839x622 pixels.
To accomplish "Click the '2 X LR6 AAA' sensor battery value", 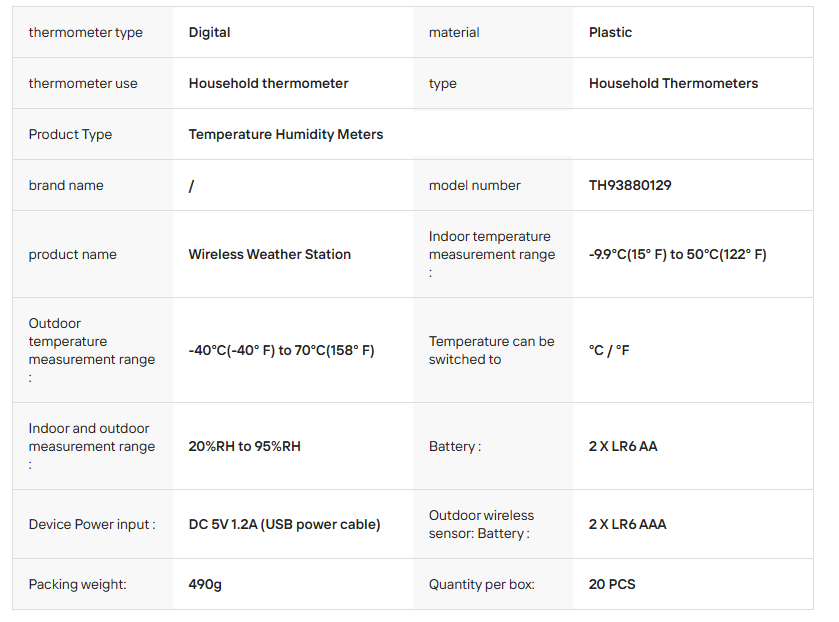I will (x=627, y=525).
